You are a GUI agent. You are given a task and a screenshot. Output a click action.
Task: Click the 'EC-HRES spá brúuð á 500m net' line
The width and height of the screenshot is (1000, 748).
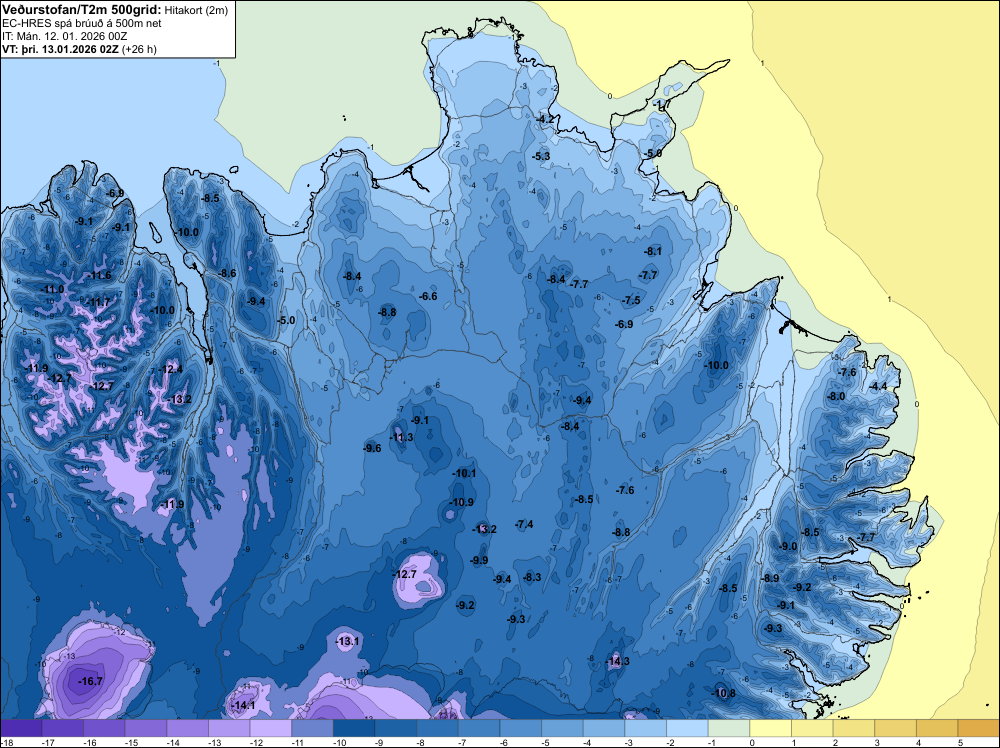[82, 23]
